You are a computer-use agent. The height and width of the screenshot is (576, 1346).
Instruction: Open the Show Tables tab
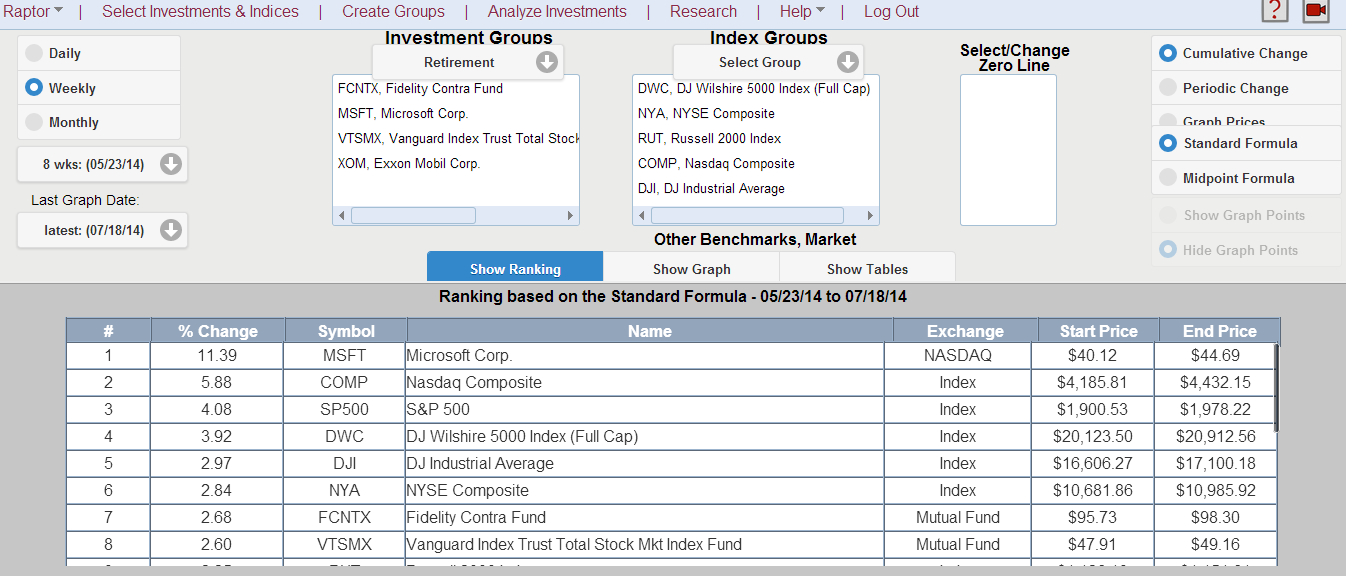point(868,269)
